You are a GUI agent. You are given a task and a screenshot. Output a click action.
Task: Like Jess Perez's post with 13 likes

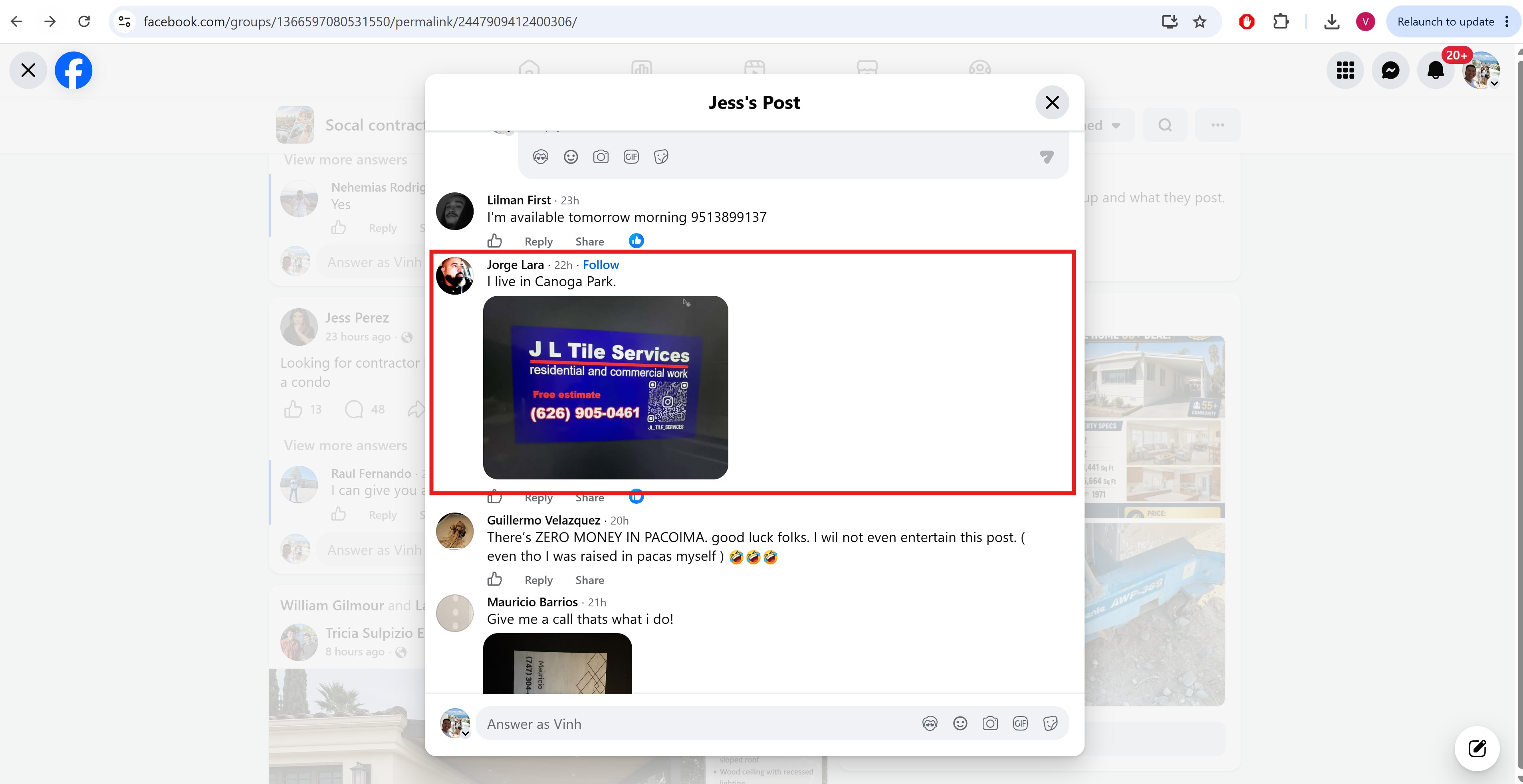293,409
